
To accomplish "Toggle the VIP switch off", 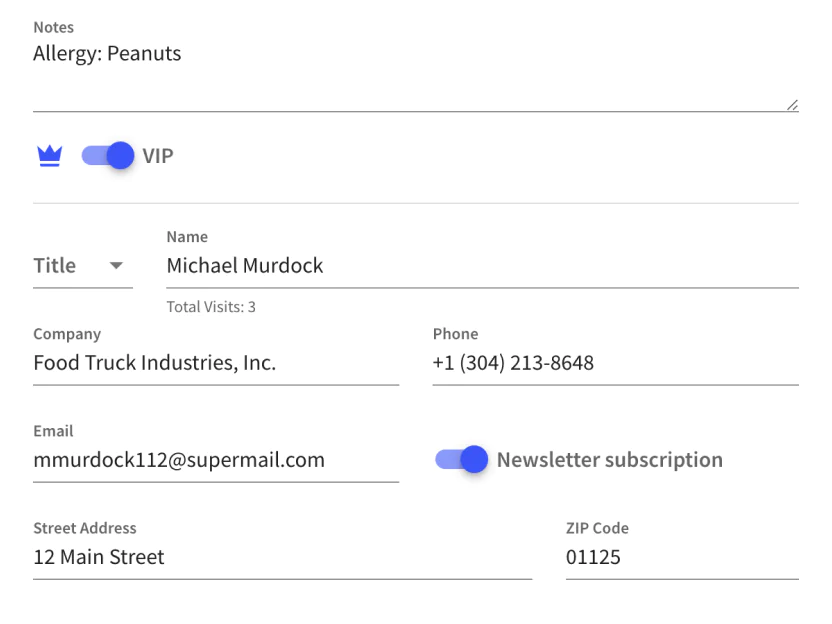I will pyautogui.click(x=108, y=156).
